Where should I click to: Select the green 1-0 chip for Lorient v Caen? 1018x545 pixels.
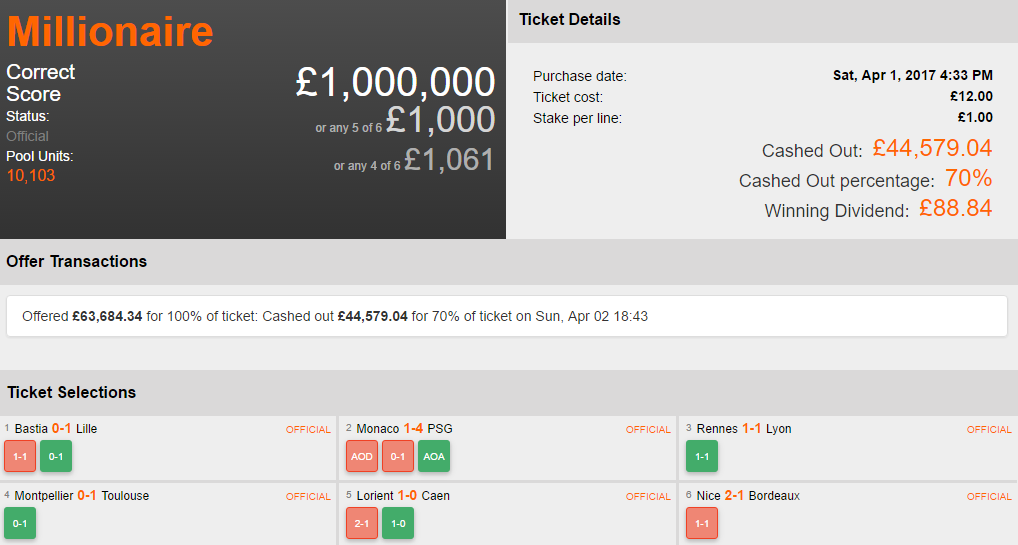tap(398, 523)
